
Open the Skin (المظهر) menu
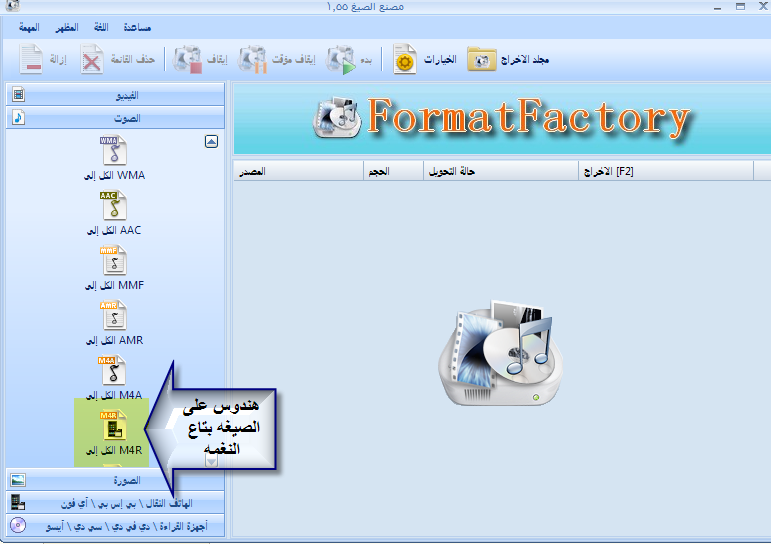pos(66,28)
